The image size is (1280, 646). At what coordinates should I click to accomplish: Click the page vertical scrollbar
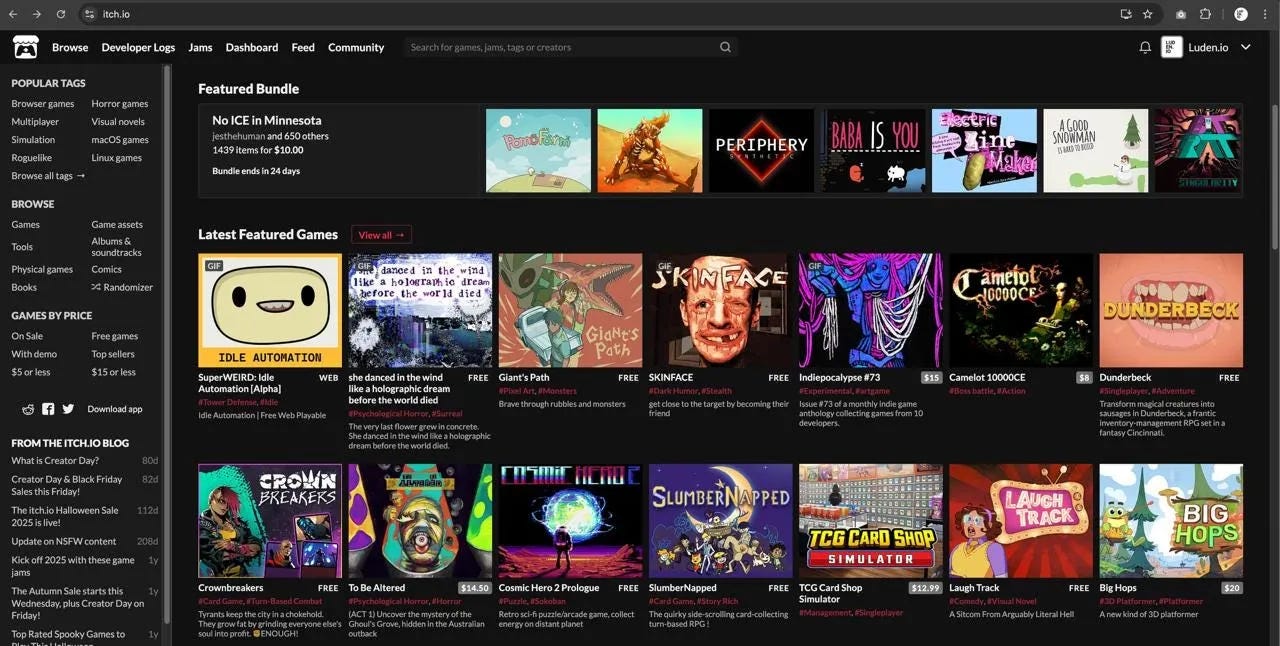pos(1275,175)
